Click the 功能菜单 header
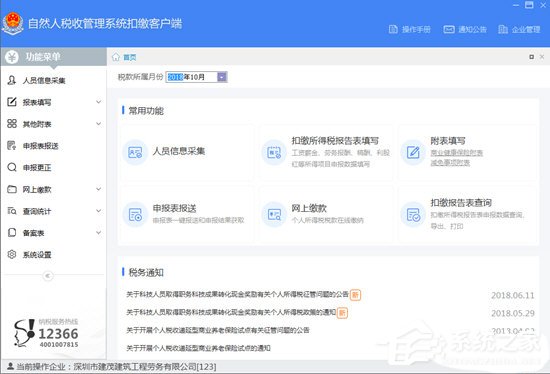The width and height of the screenshot is (550, 374). pos(54,57)
